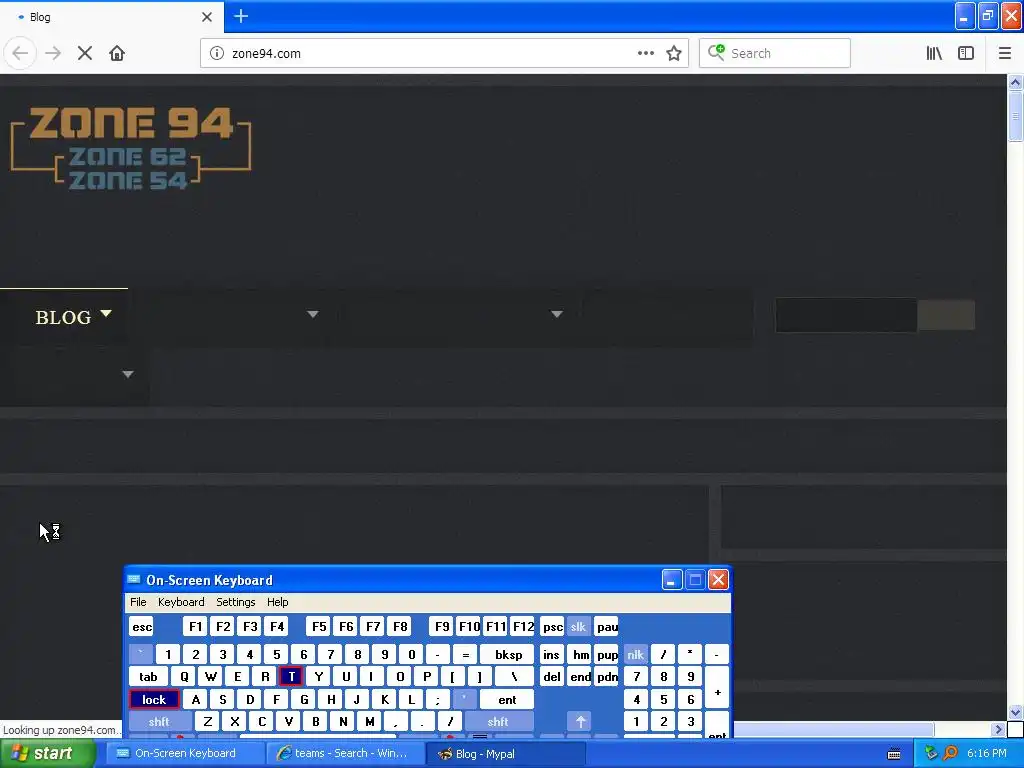This screenshot has width=1024, height=768.
Task: Expand the second navigation menu arrow
Action: [313, 314]
